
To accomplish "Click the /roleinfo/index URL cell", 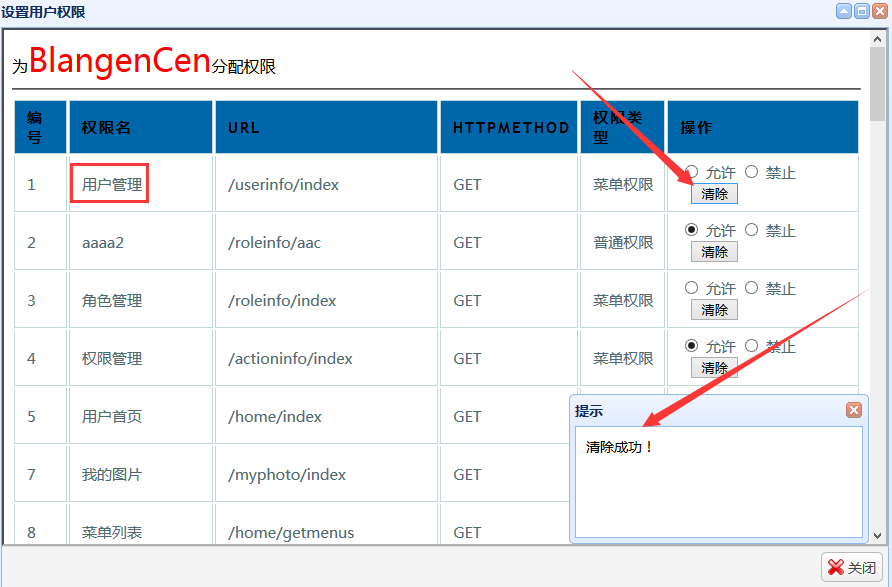I will point(326,300).
